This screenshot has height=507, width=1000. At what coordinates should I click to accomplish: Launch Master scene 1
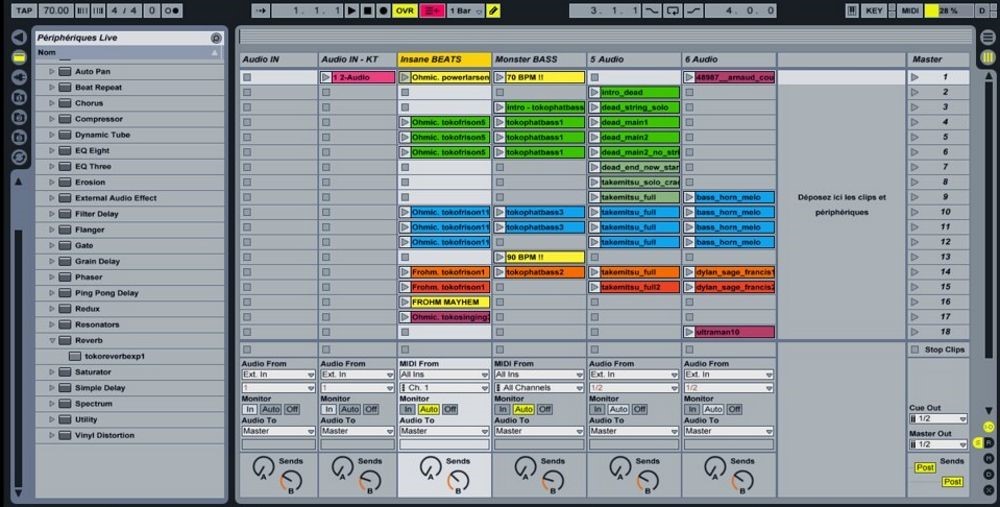(915, 77)
